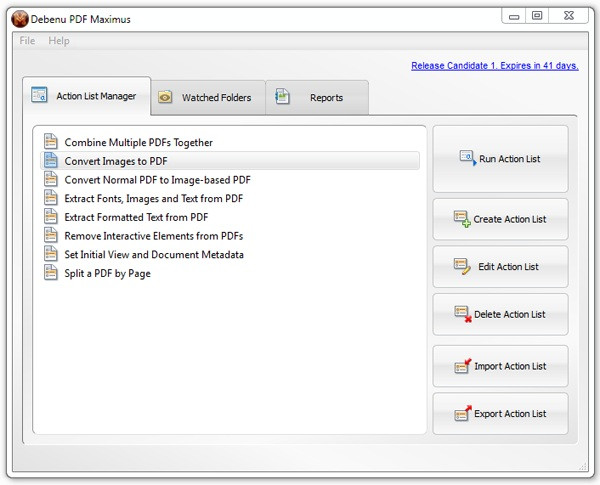Click the Run Action List play icon

coord(468,158)
